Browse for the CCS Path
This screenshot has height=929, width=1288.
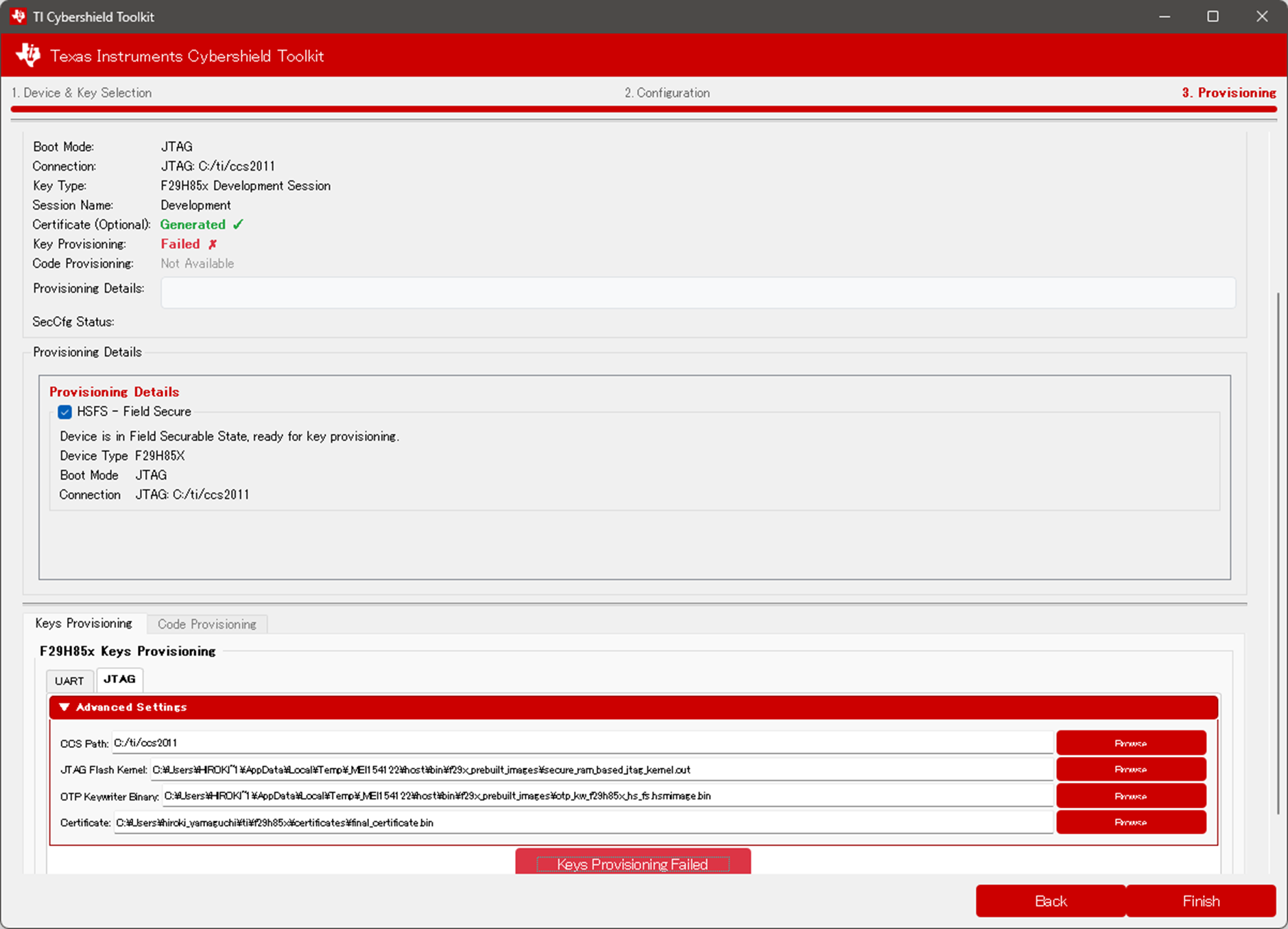pos(1131,743)
